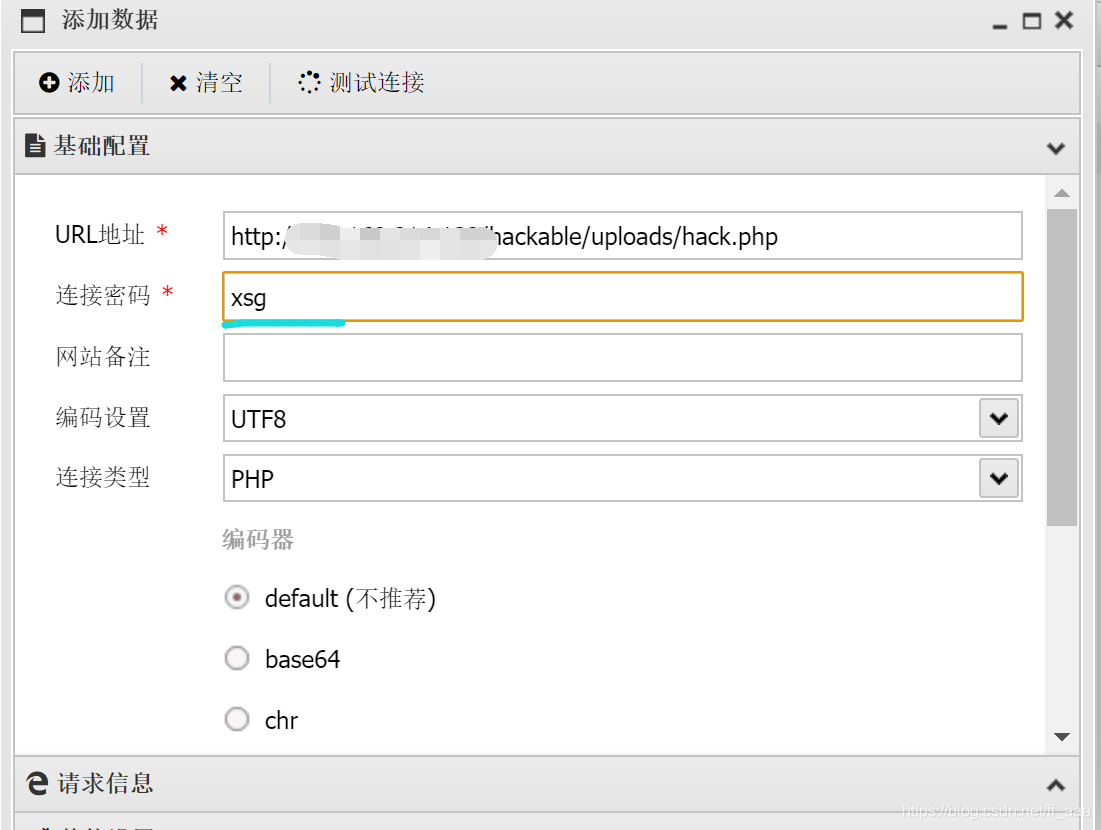The image size is (1101, 830).
Task: Click the scrollbar up arrow
Action: [1062, 193]
